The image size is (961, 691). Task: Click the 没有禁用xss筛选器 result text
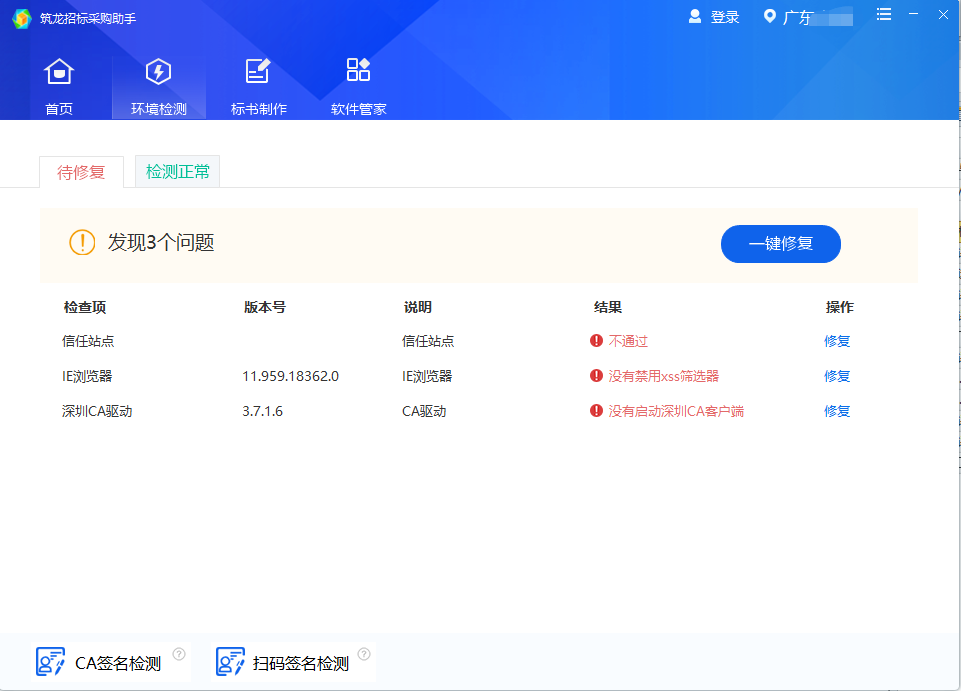[x=663, y=376]
